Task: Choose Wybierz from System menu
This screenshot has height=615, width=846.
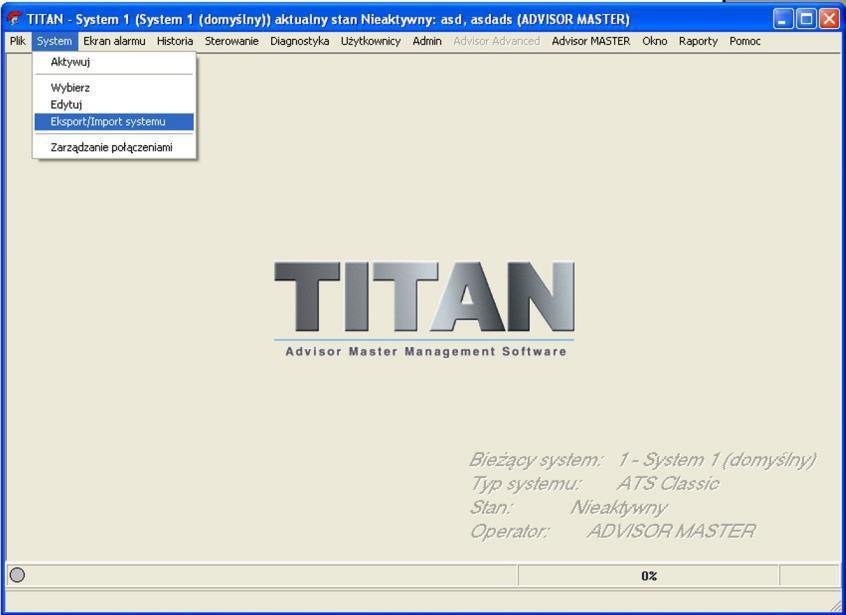Action: [x=114, y=87]
